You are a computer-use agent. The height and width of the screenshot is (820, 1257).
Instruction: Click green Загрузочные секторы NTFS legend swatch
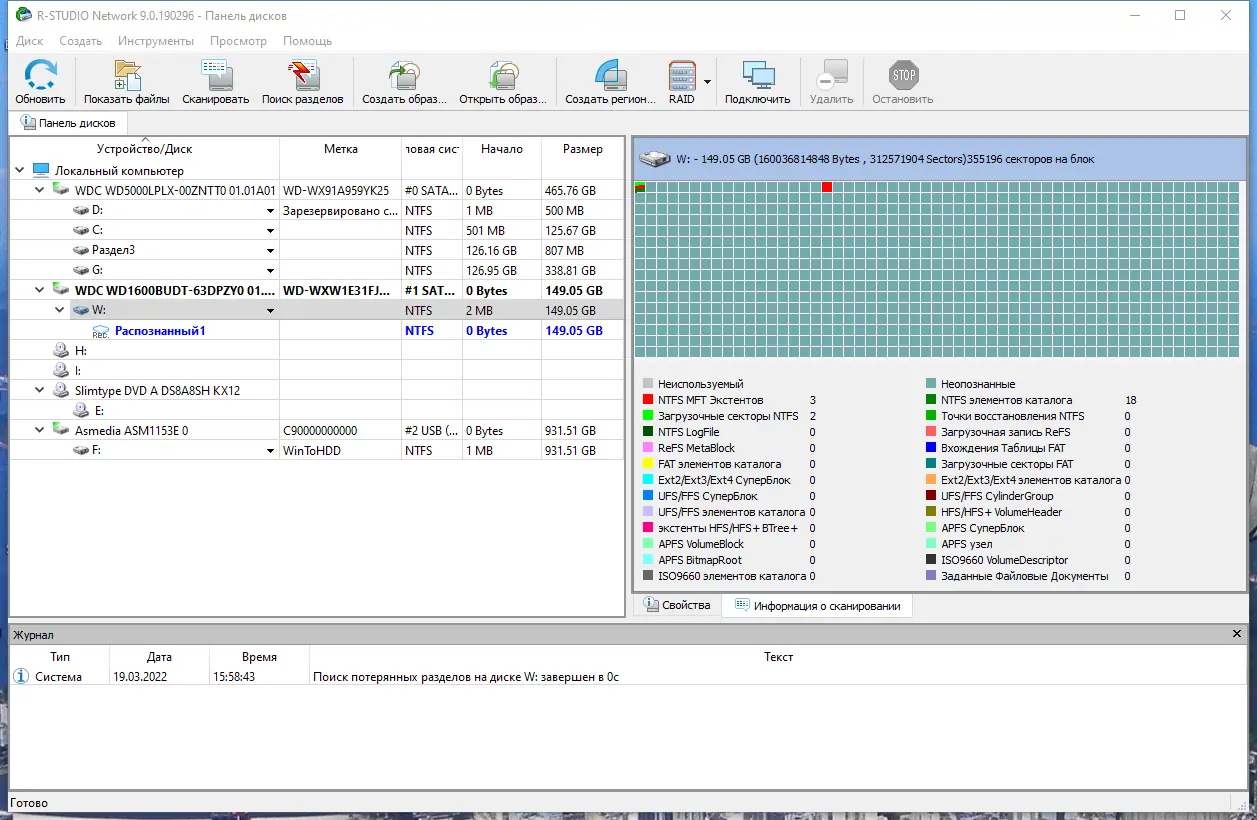click(x=648, y=416)
